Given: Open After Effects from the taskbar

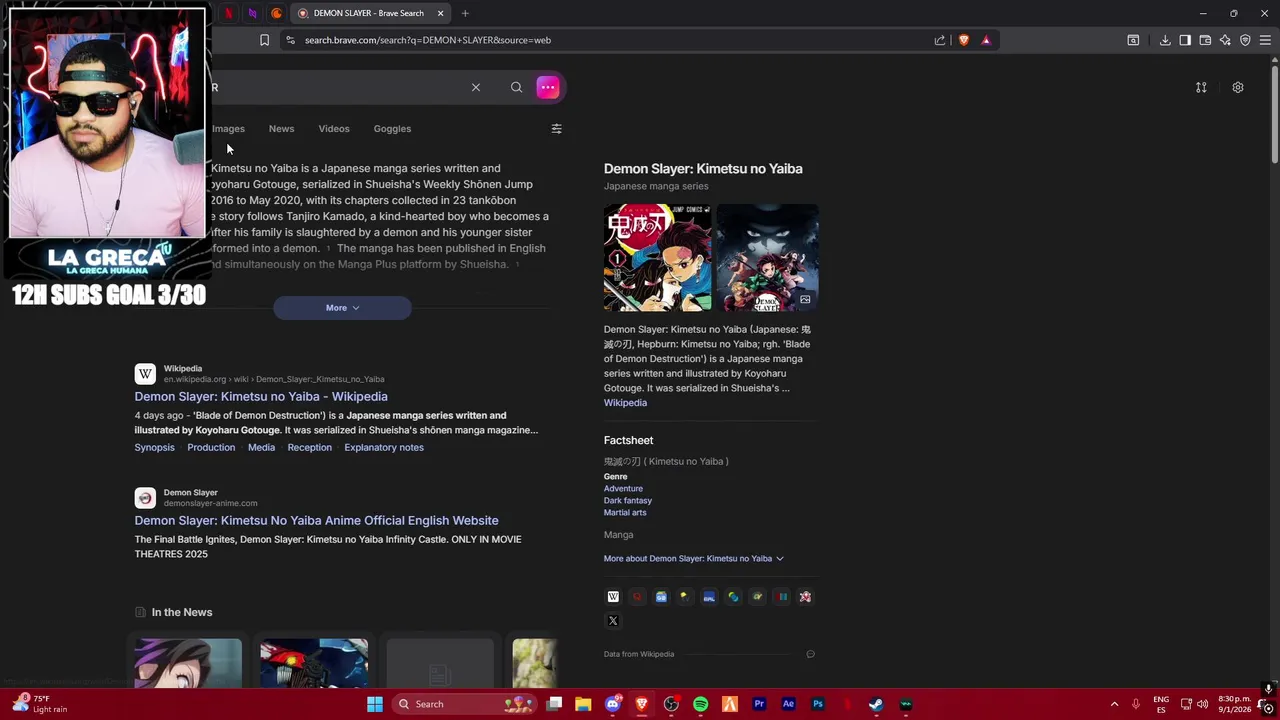Looking at the screenshot, I should (x=788, y=704).
